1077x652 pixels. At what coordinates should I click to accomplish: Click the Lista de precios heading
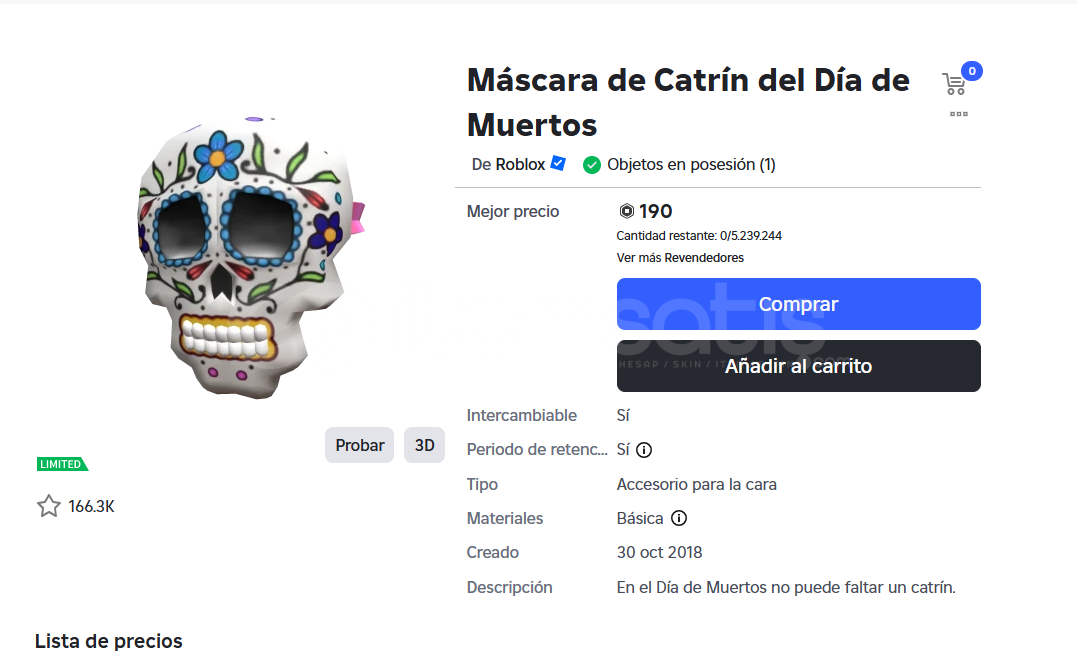click(109, 640)
